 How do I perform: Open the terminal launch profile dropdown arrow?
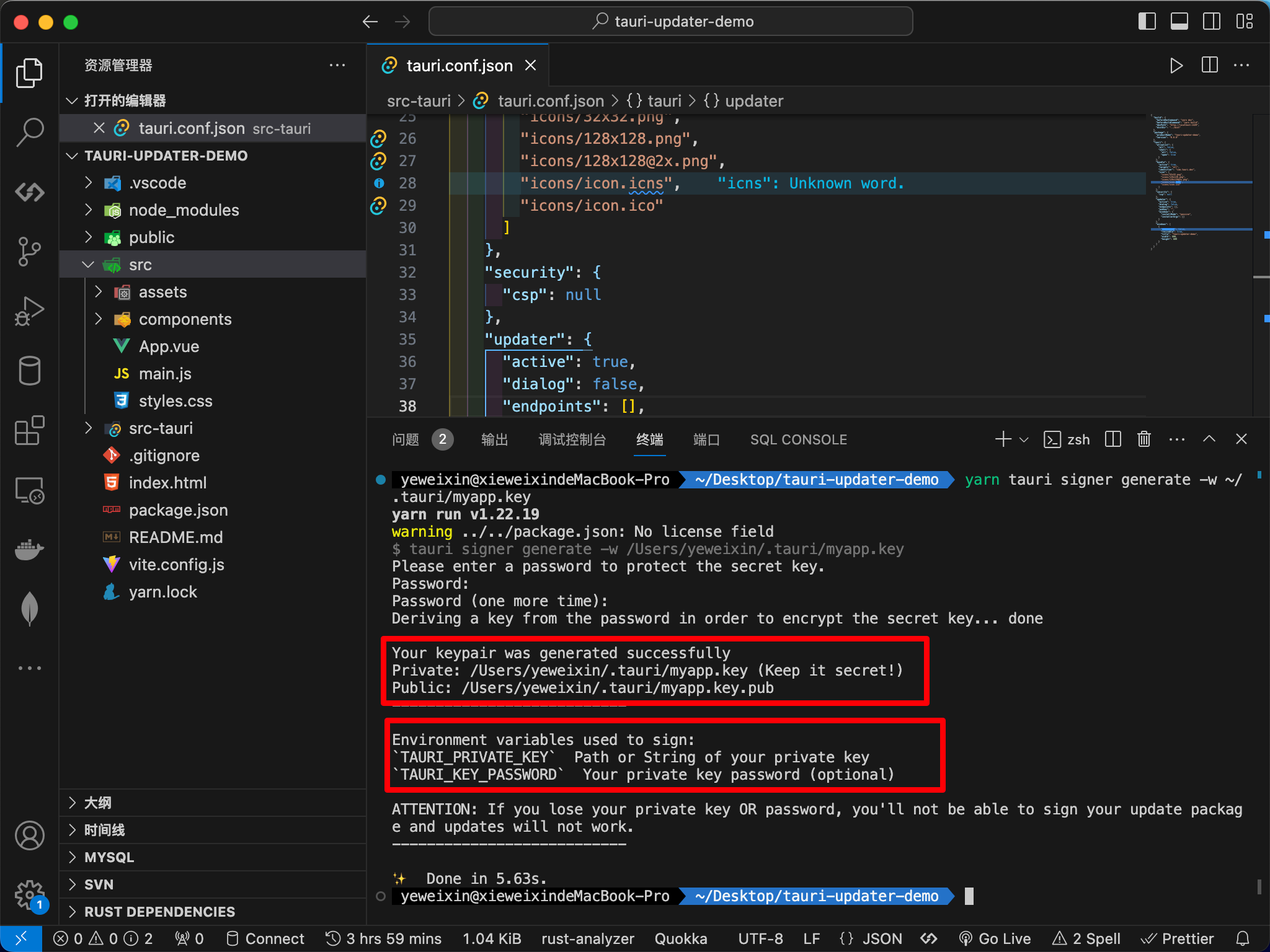pyautogui.click(x=1024, y=439)
